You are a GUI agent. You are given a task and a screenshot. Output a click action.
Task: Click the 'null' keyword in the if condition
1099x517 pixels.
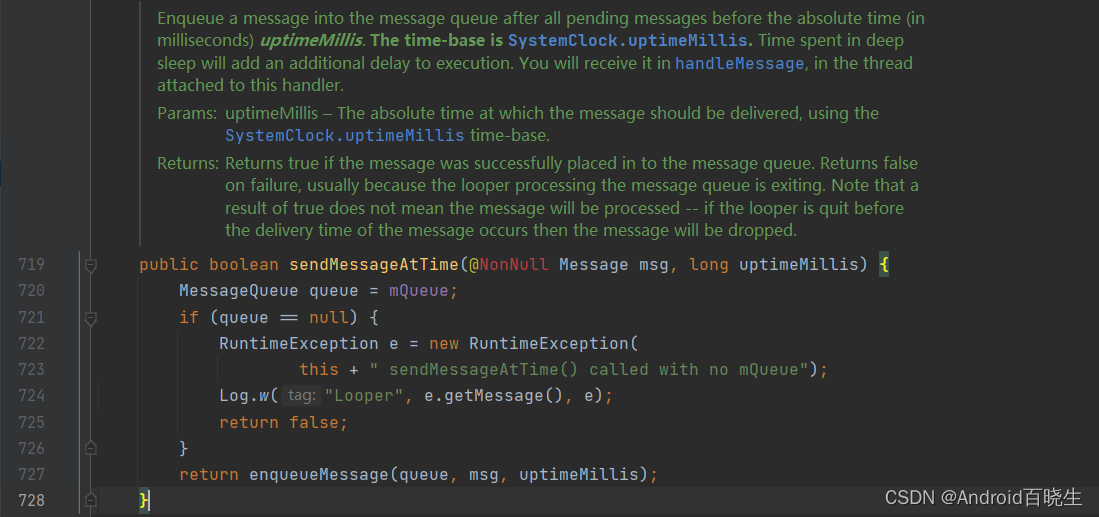(x=329, y=317)
